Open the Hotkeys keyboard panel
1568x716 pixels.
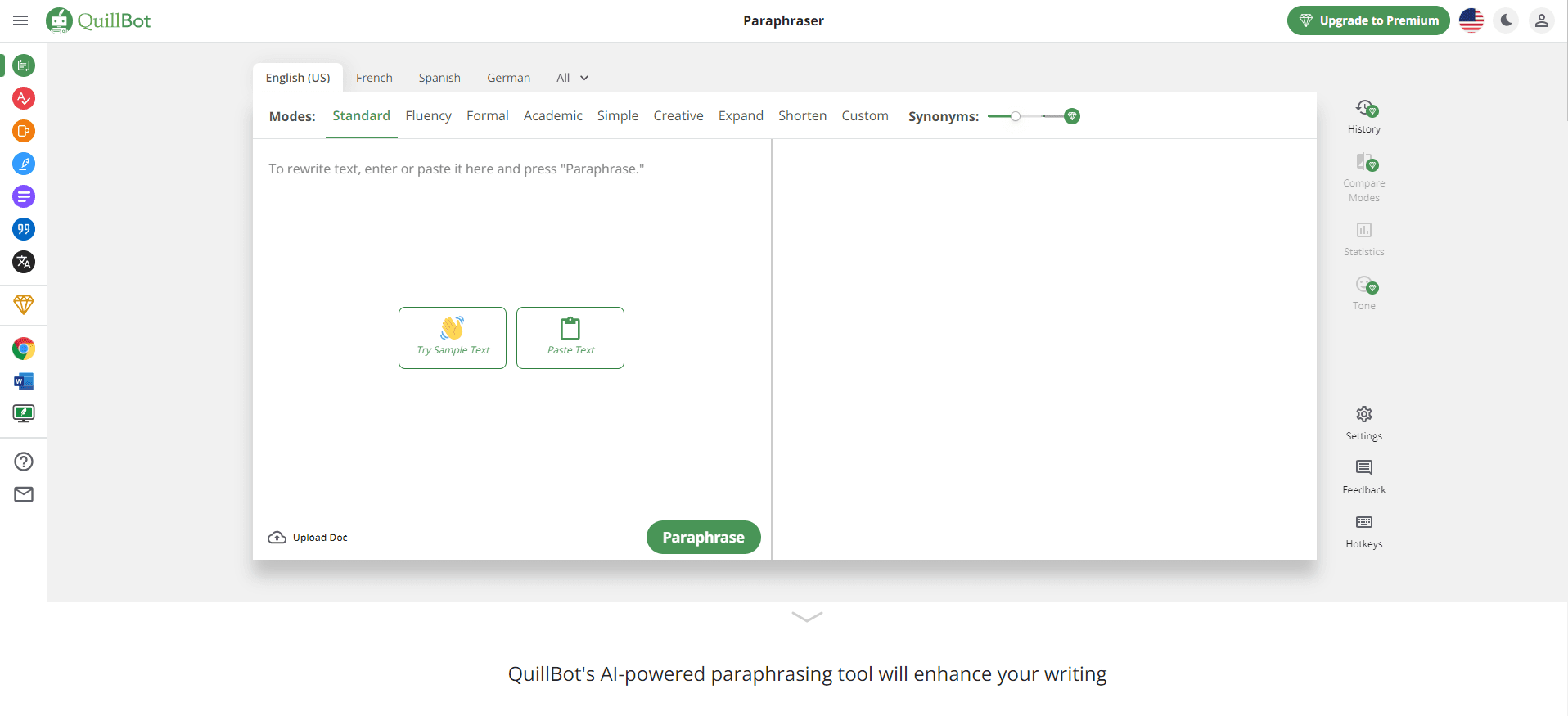pos(1363,530)
